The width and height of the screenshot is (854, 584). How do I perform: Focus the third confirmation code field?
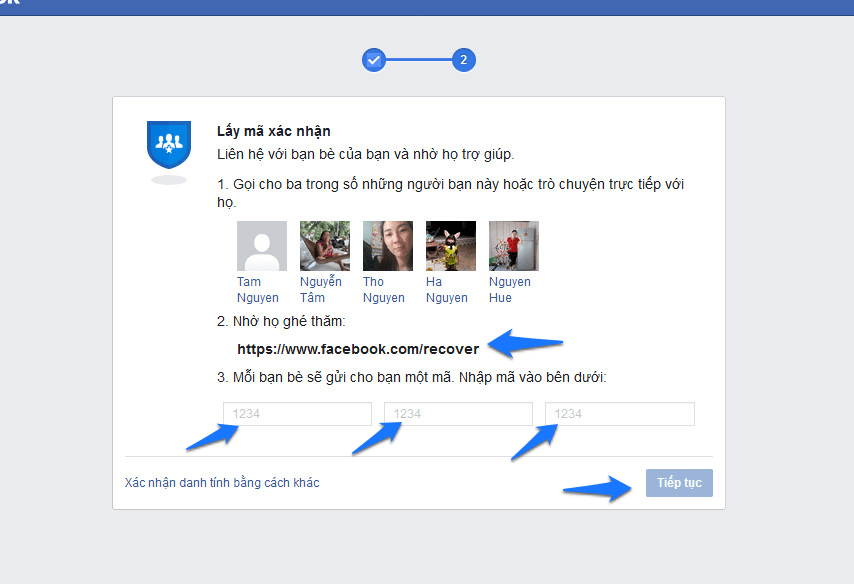click(620, 414)
